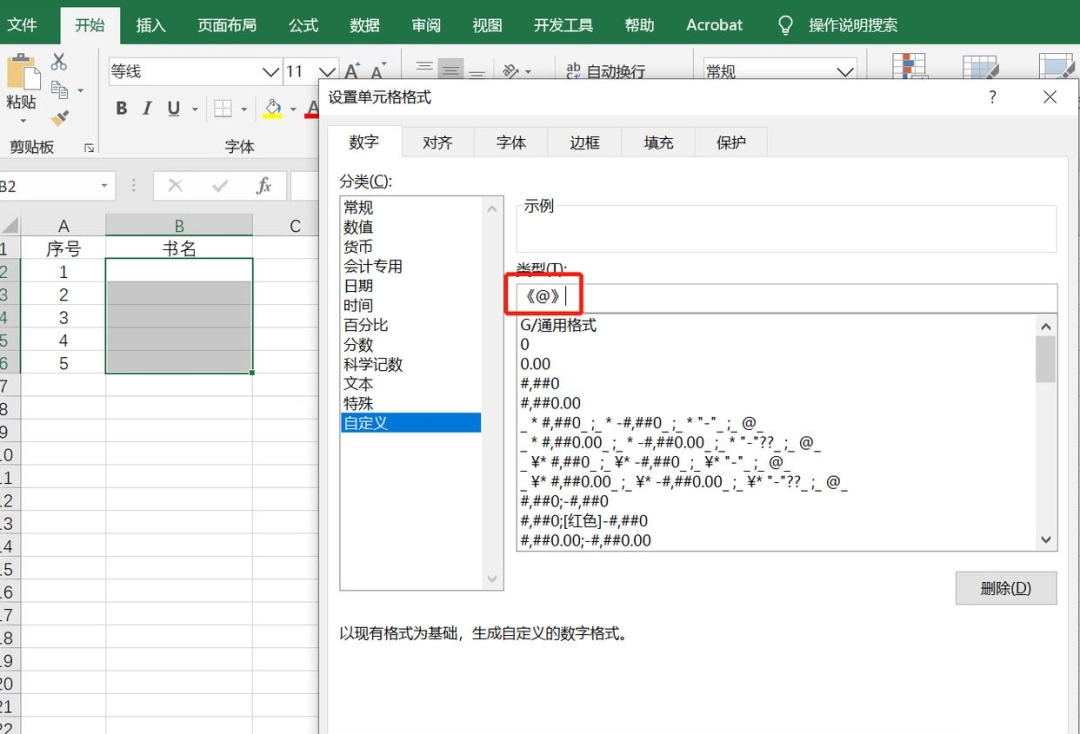Switch to the 边框 dialog tab

585,143
